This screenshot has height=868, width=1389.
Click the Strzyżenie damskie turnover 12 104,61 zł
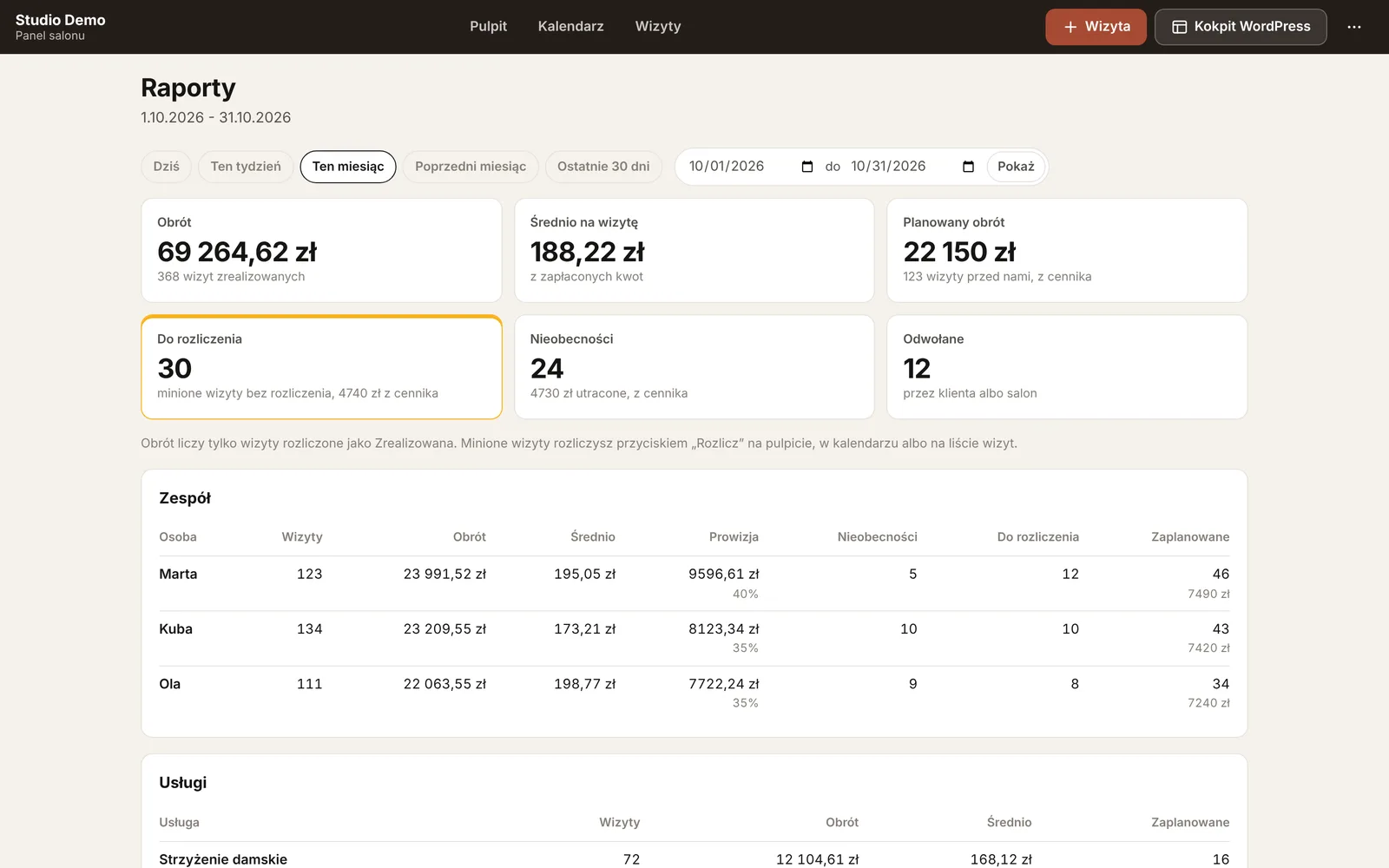point(817,859)
